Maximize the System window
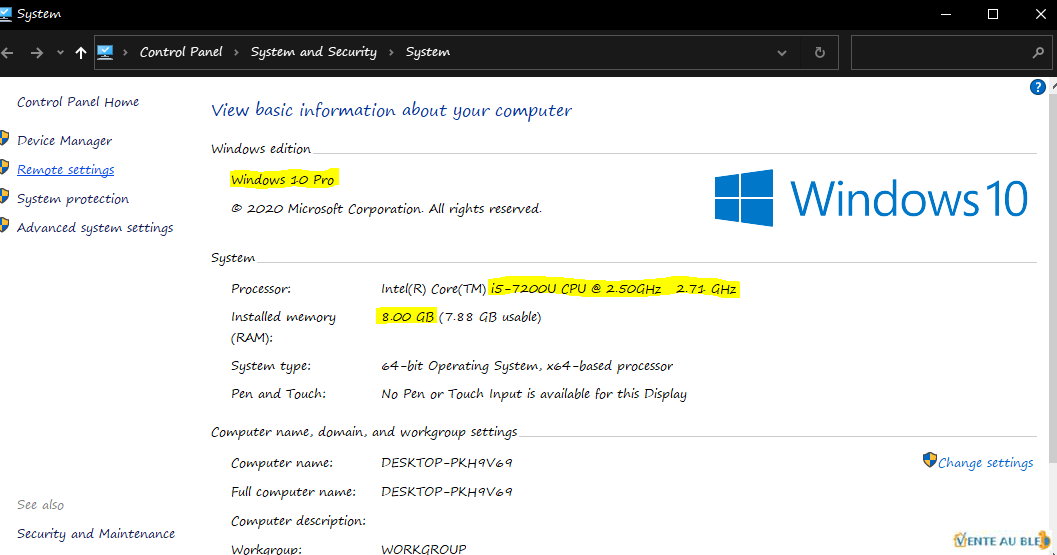The width and height of the screenshot is (1057, 555). pyautogui.click(x=993, y=14)
